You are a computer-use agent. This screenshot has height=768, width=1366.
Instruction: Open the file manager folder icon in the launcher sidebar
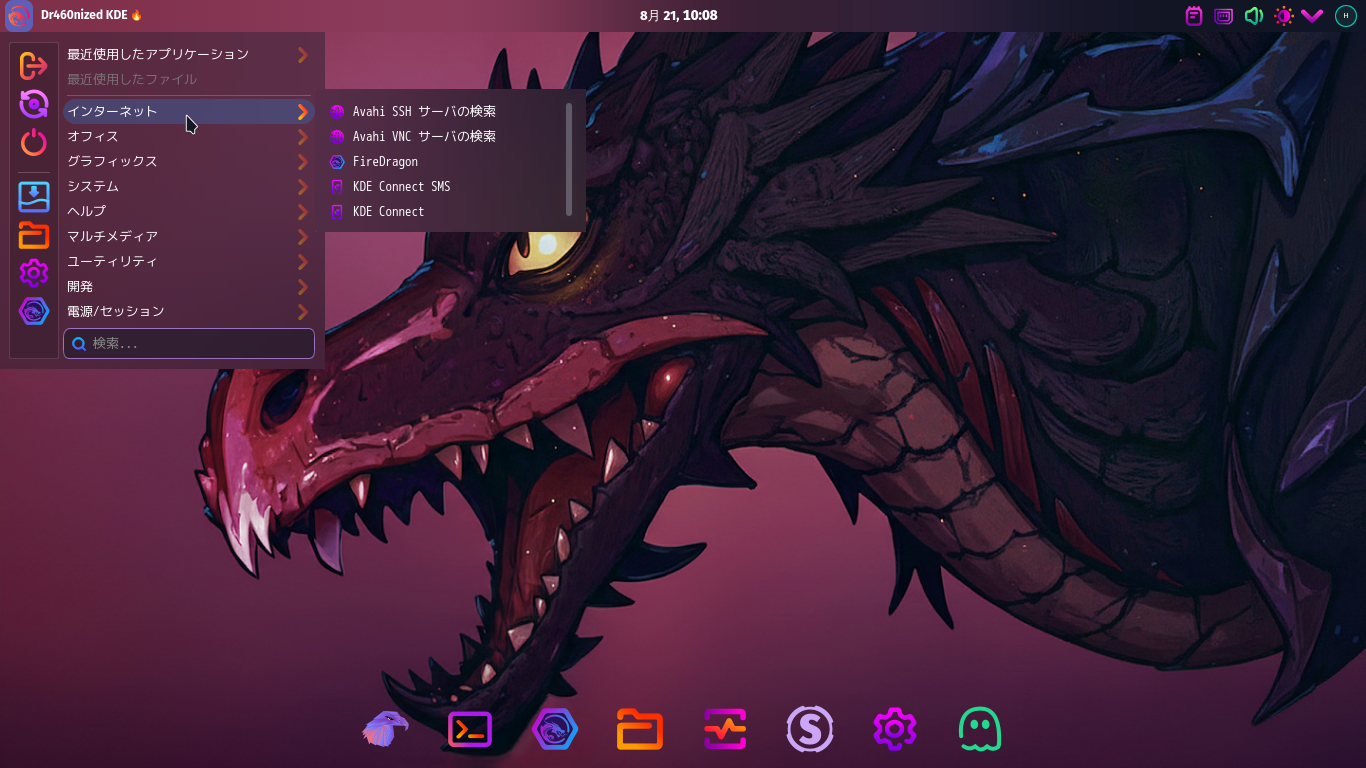(x=34, y=235)
